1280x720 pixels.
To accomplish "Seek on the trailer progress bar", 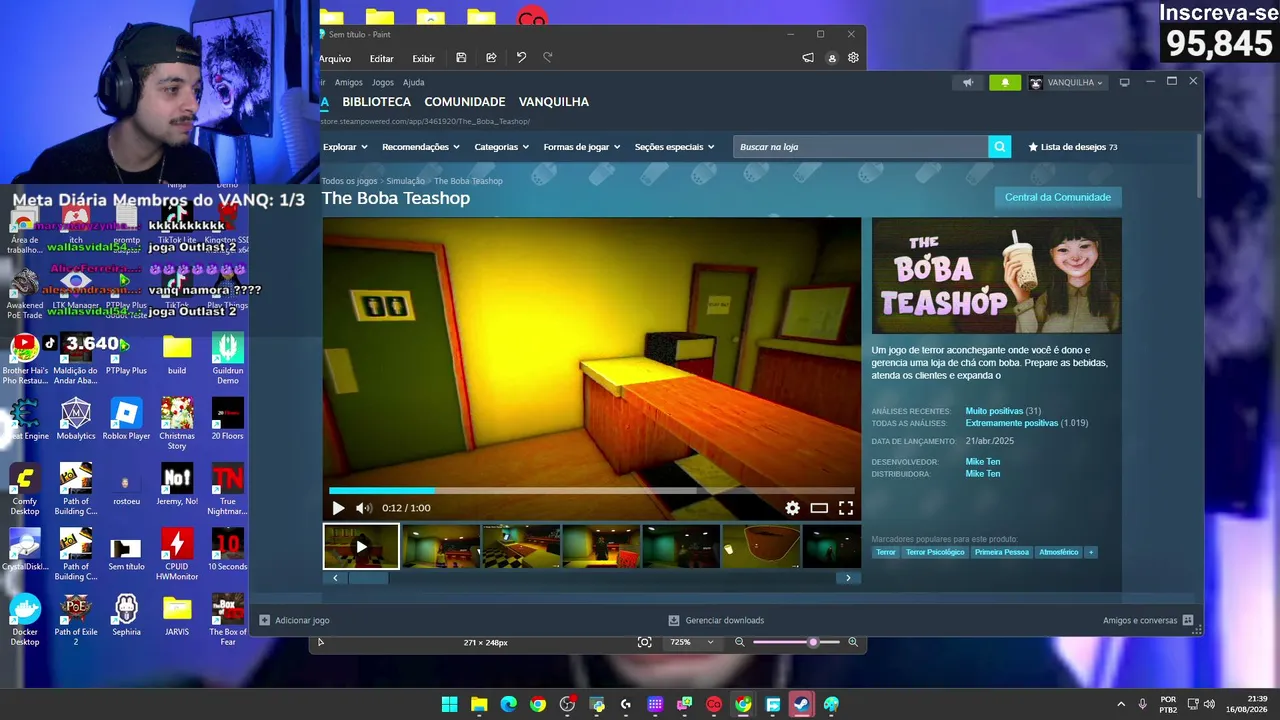I will [592, 491].
